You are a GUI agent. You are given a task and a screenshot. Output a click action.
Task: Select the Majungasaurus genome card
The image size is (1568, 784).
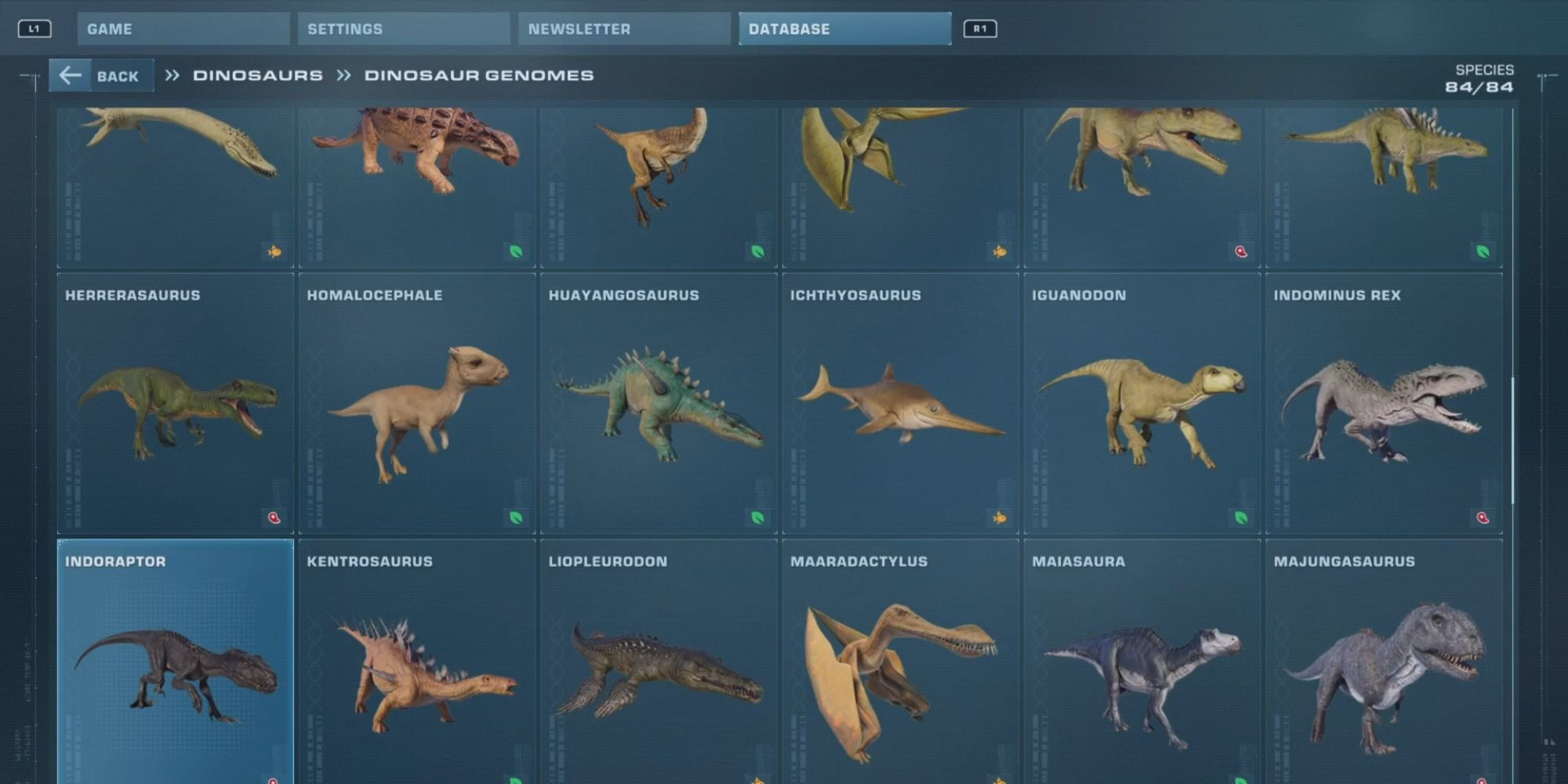pos(1384,662)
